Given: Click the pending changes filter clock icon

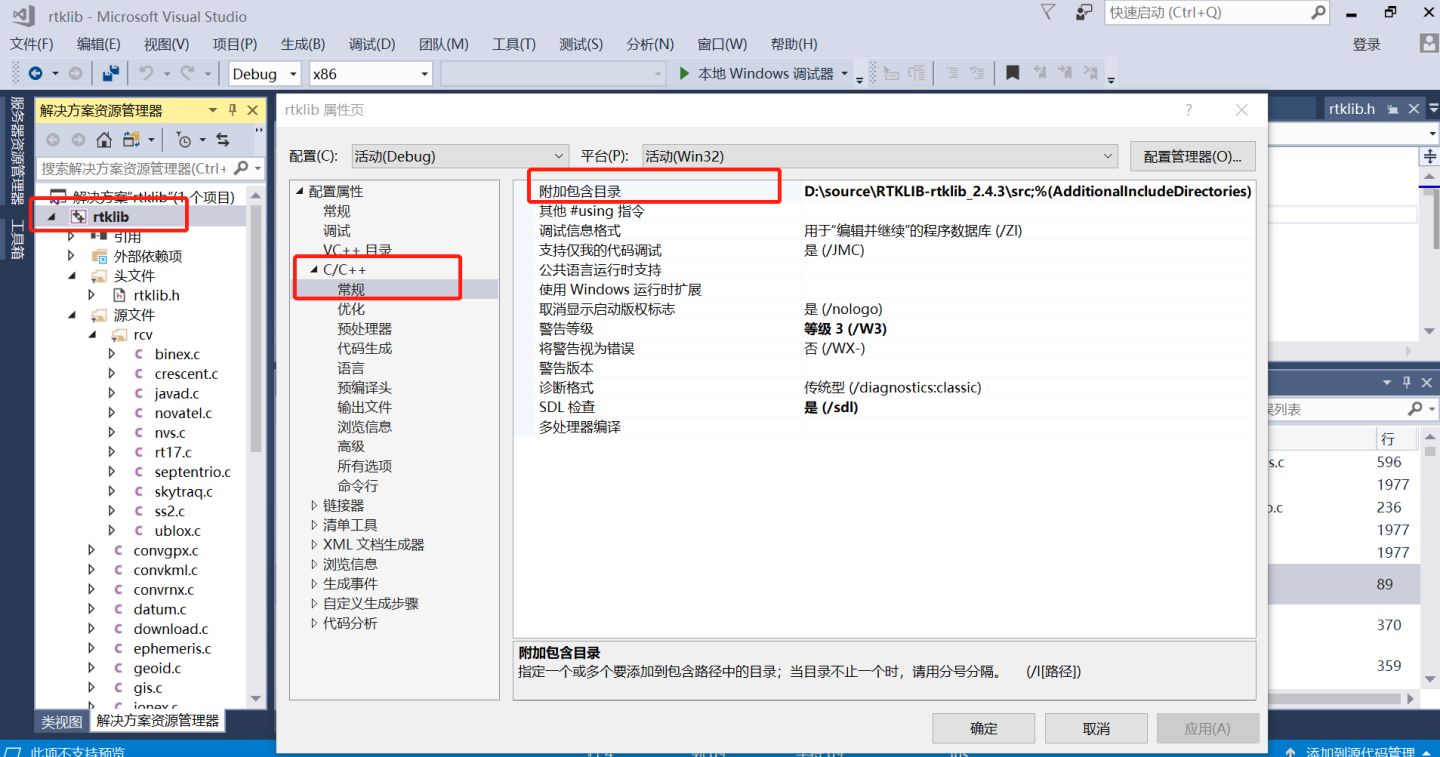Looking at the screenshot, I should [x=184, y=139].
